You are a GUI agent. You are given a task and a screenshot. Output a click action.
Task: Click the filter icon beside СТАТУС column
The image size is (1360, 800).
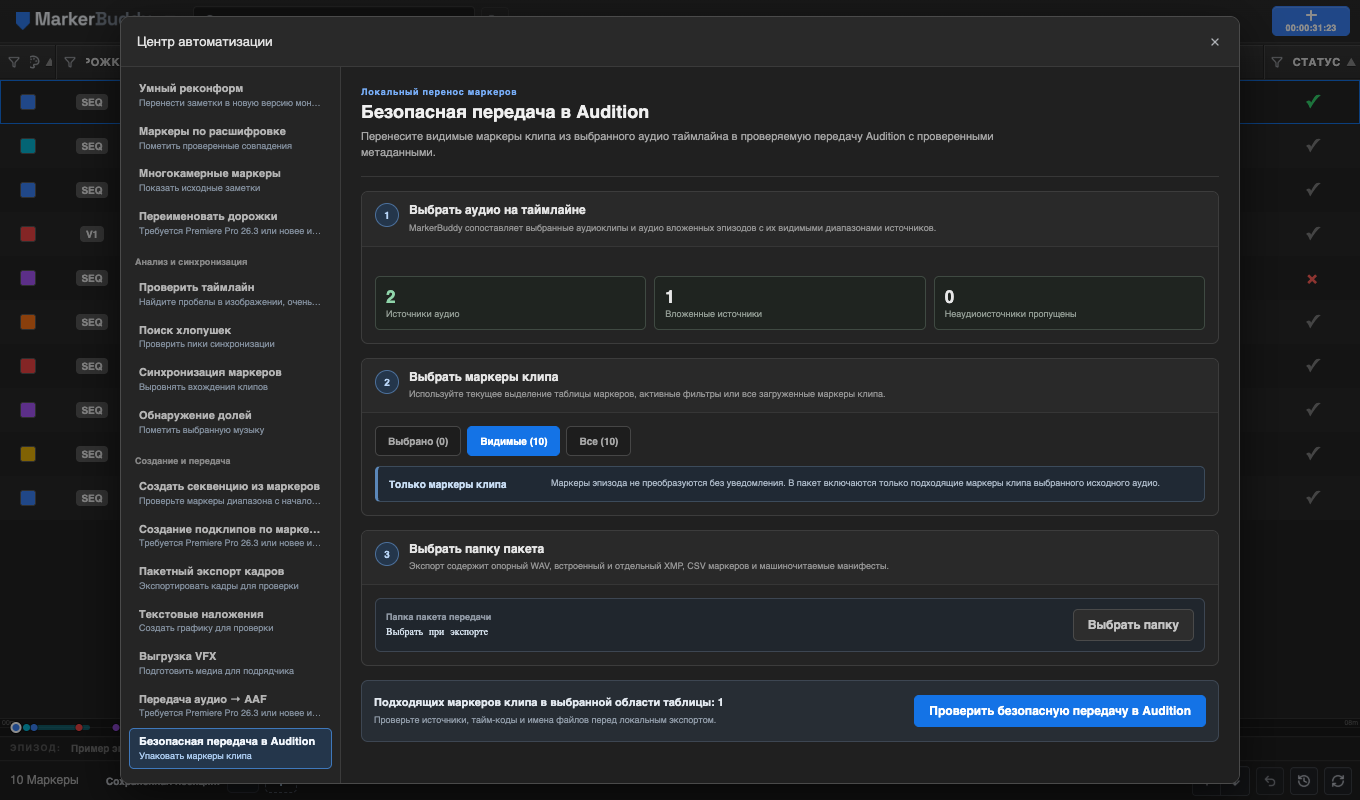[x=1277, y=62]
